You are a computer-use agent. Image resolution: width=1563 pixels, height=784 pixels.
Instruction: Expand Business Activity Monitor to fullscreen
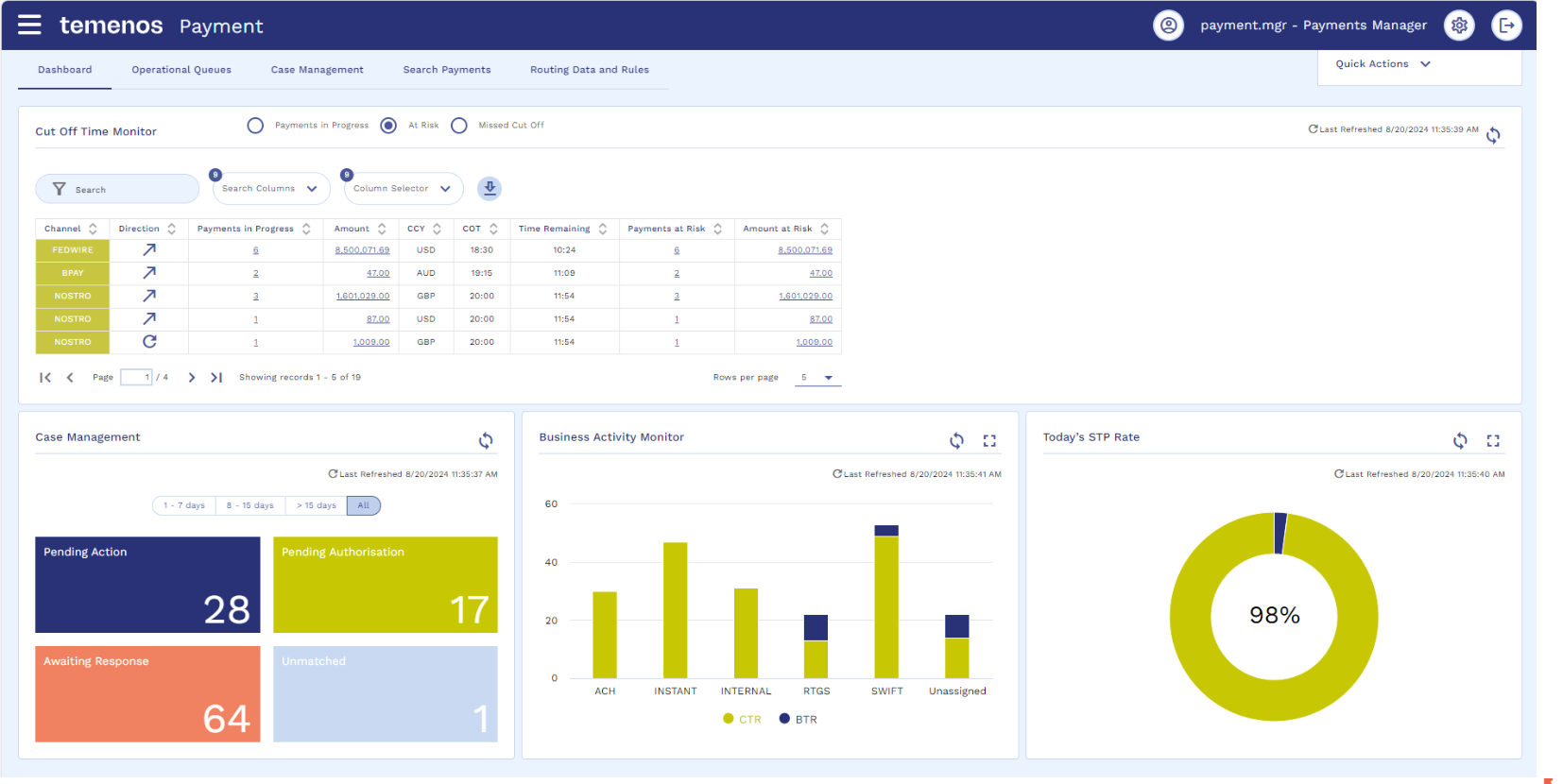(989, 440)
